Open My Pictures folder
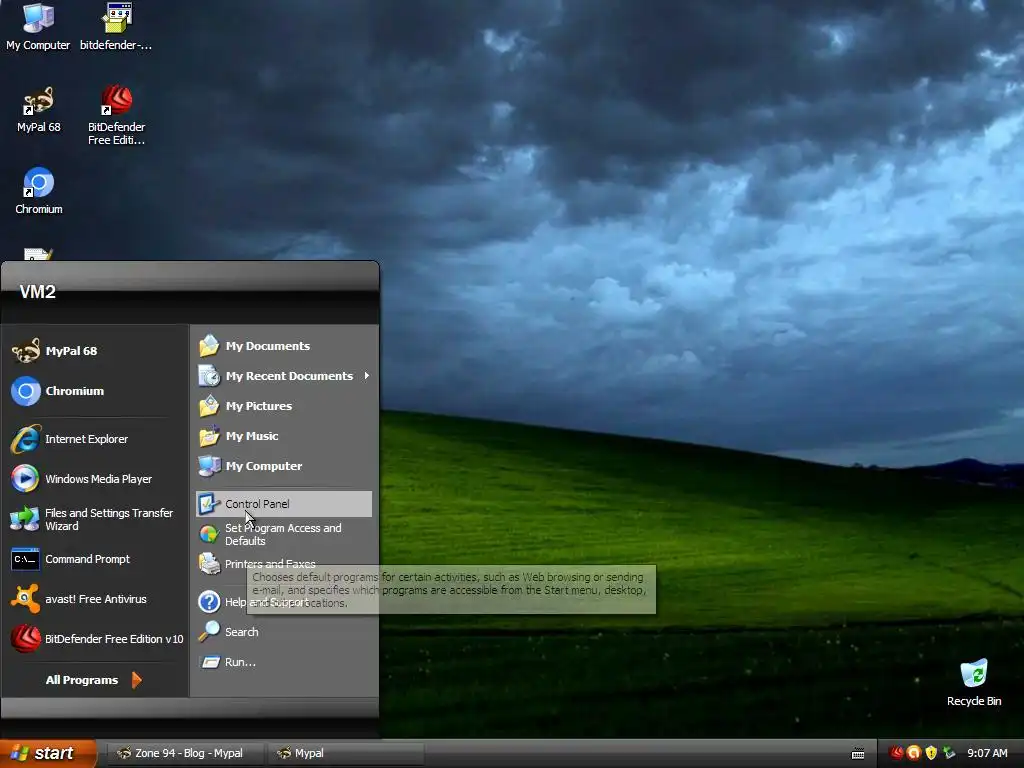Screen dimensions: 1024x768 pos(284,406)
